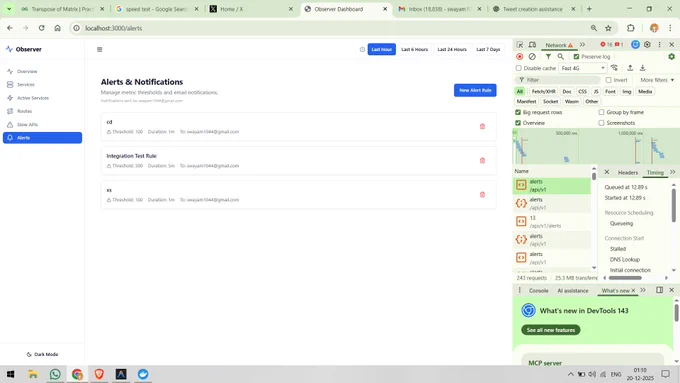Filter requests by Fetch/XHR
Image resolution: width=680 pixels, height=383 pixels.
pyautogui.click(x=543, y=92)
